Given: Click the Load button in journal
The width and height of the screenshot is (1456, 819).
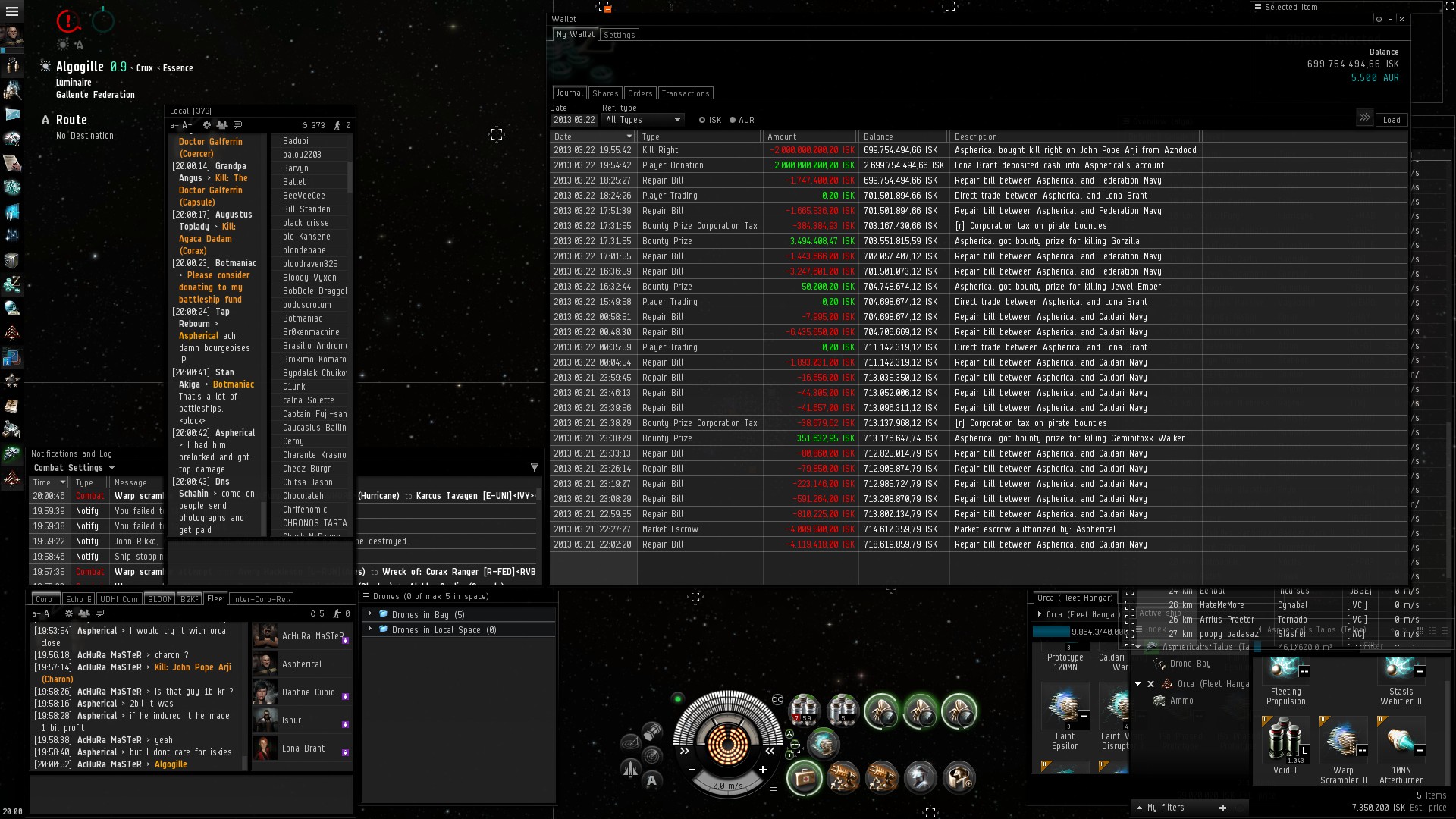Looking at the screenshot, I should (1391, 120).
